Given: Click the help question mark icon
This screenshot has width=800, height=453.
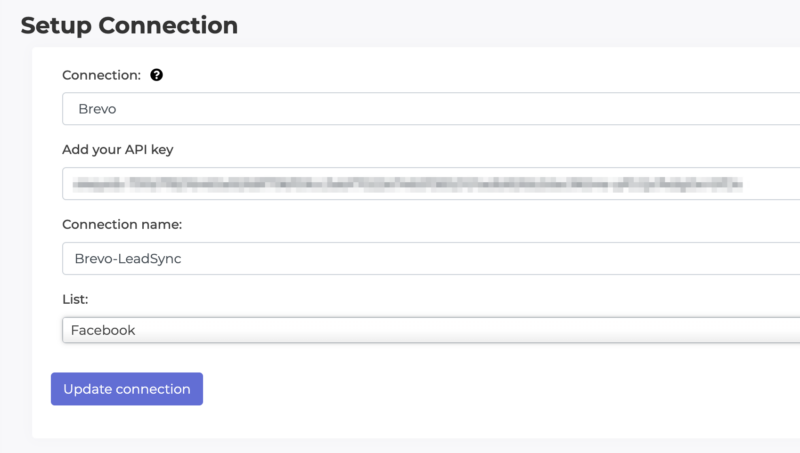Looking at the screenshot, I should (x=157, y=75).
